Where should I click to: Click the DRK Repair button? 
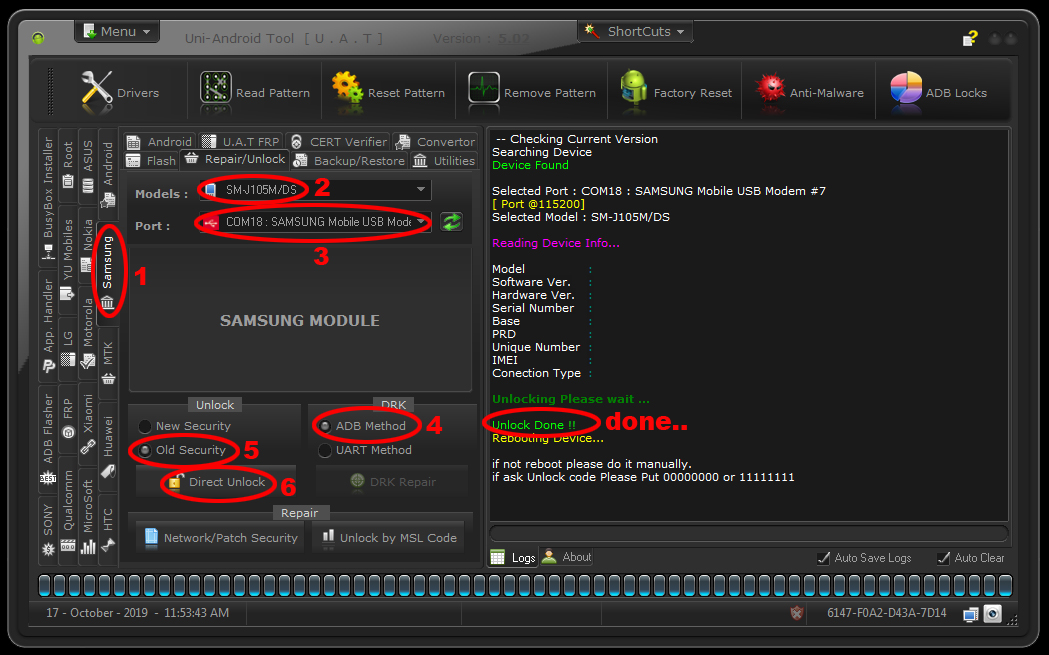coord(392,482)
